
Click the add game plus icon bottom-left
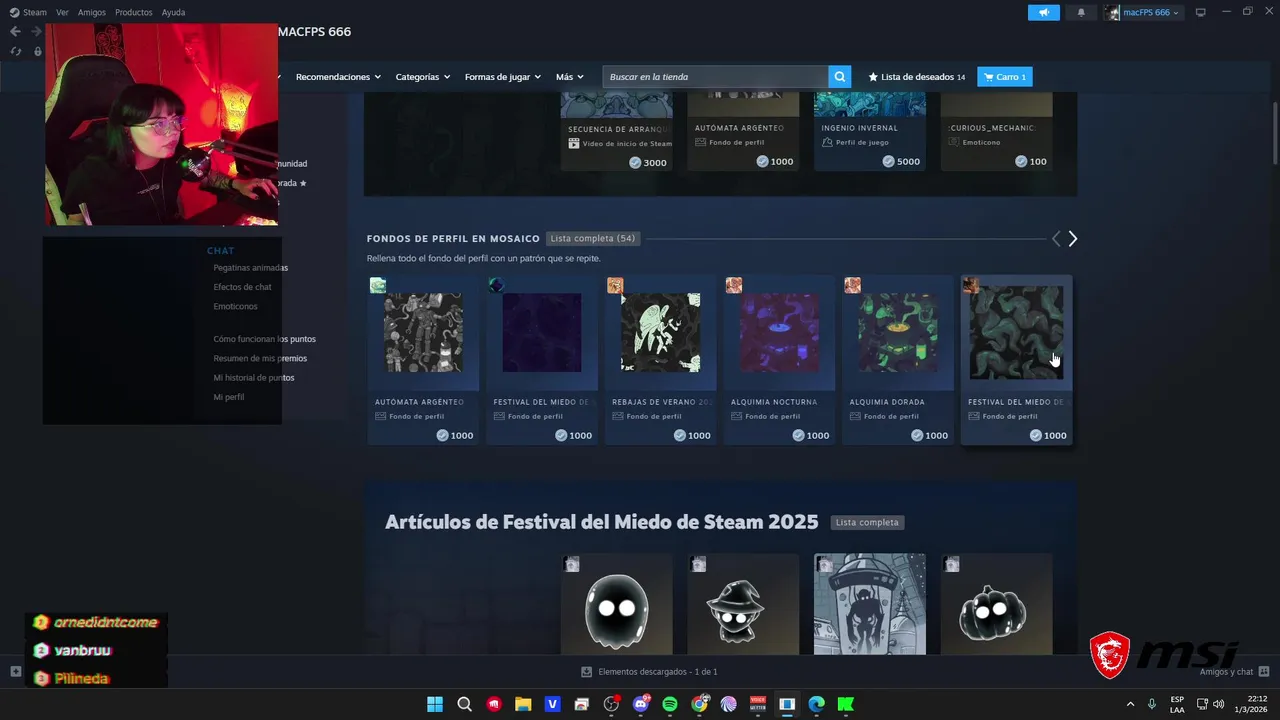click(x=15, y=672)
